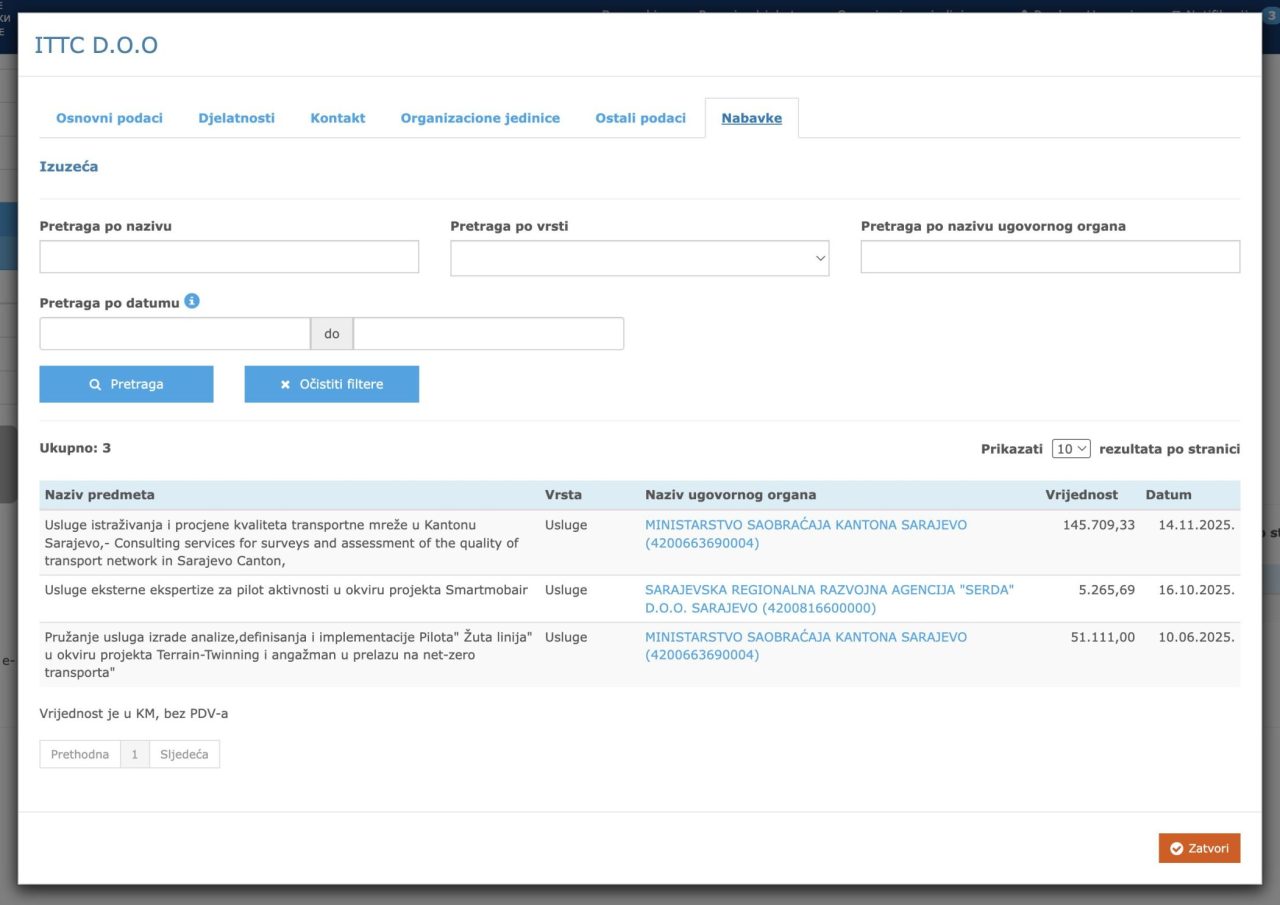1280x905 pixels.
Task: Click the info icon beside Pretraga po datumu
Action: coord(192,301)
